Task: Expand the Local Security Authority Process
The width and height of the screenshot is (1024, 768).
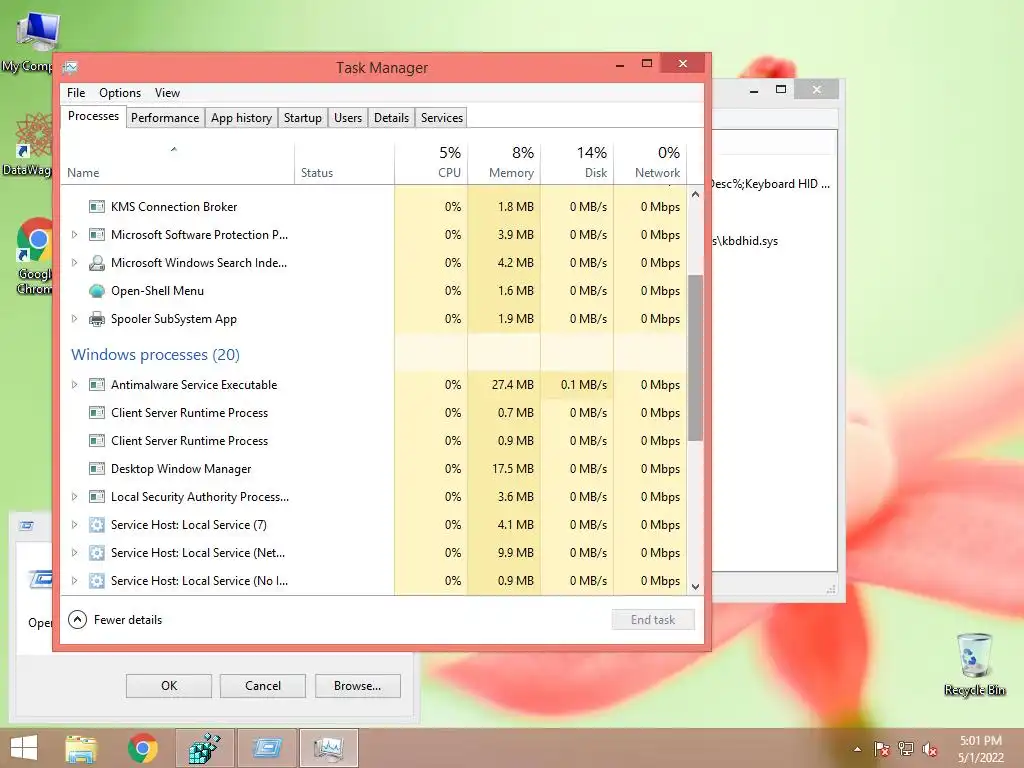Action: click(74, 497)
